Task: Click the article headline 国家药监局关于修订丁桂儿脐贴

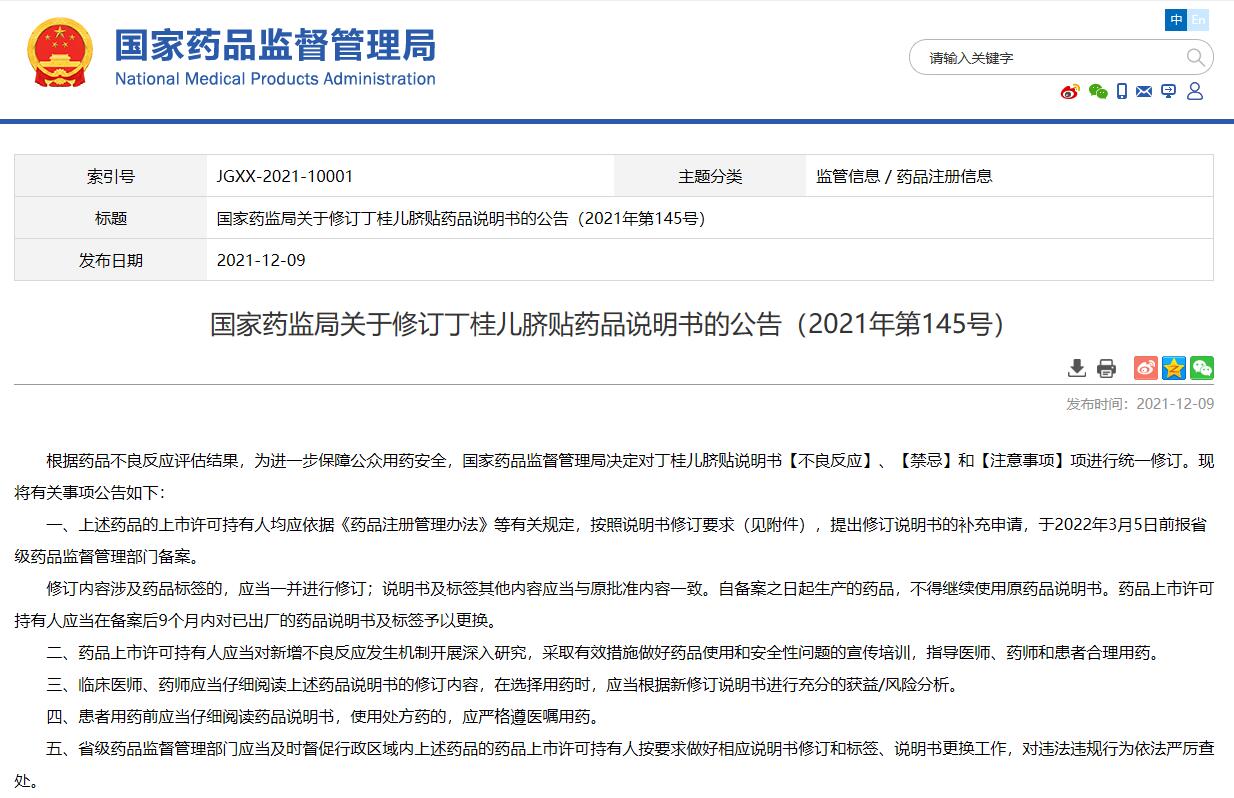Action: (x=607, y=324)
